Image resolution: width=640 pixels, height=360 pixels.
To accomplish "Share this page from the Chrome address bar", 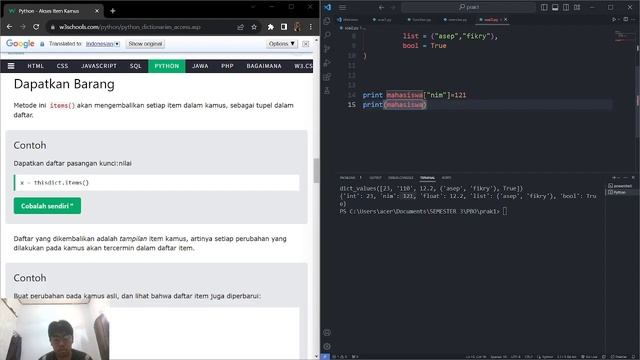I will pyautogui.click(x=240, y=27).
